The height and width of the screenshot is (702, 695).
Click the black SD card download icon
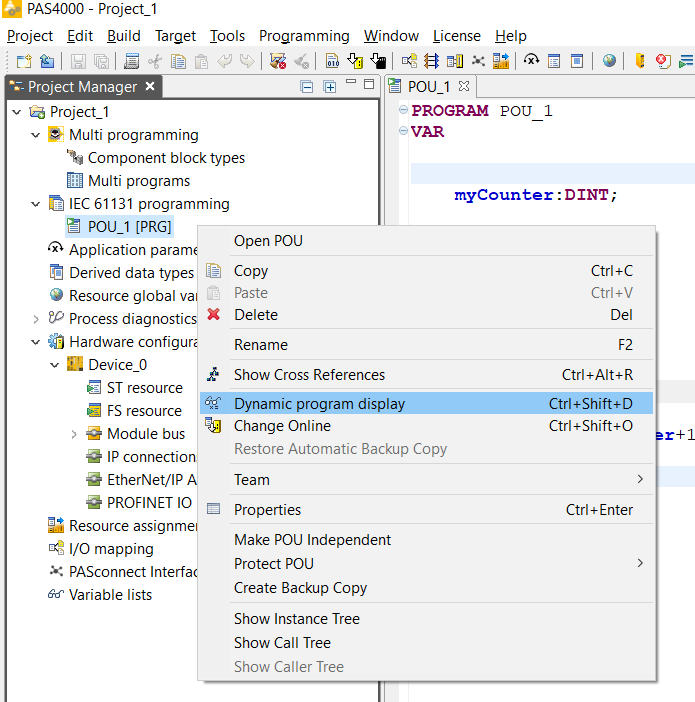pos(378,61)
